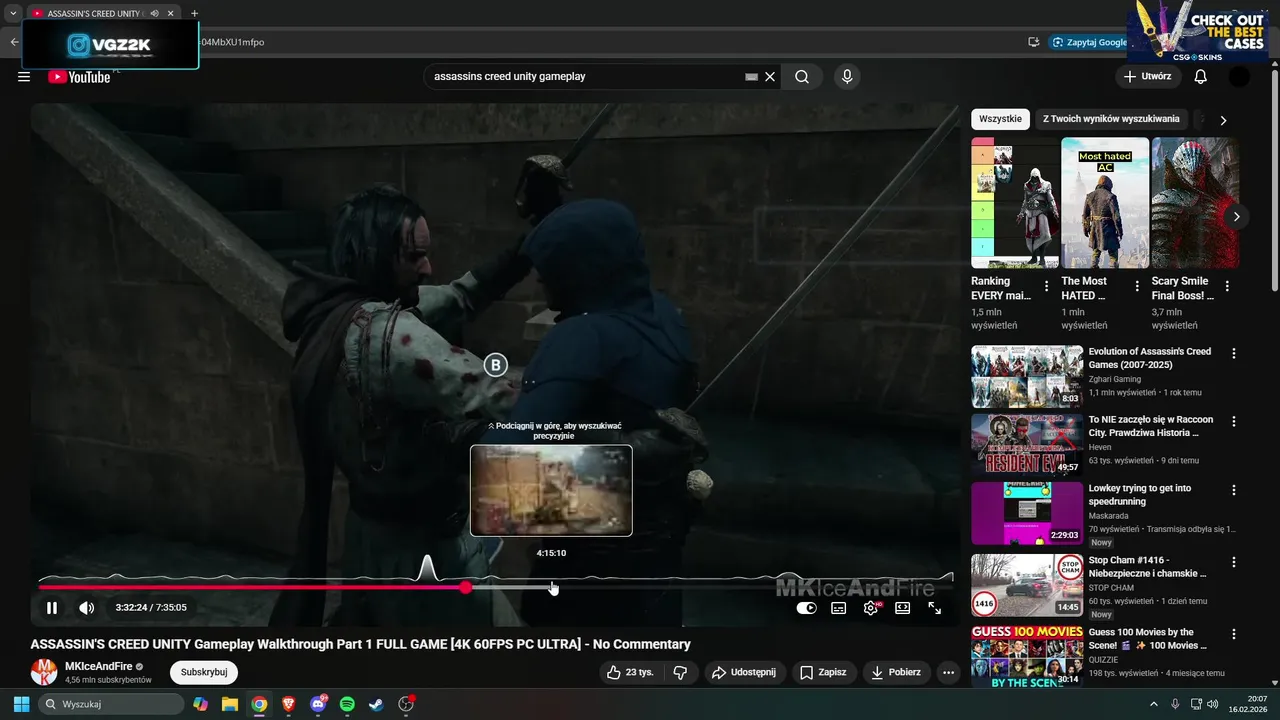Screen dimensions: 1280x720
Task: Click the seek preview thumbnail above the timeline
Action: (x=551, y=490)
